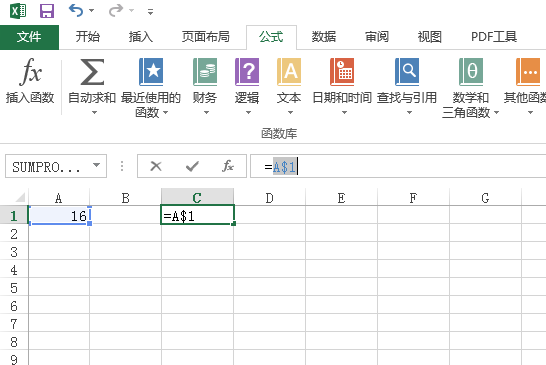Select column A header
This screenshot has width=546, height=365.
point(58,198)
